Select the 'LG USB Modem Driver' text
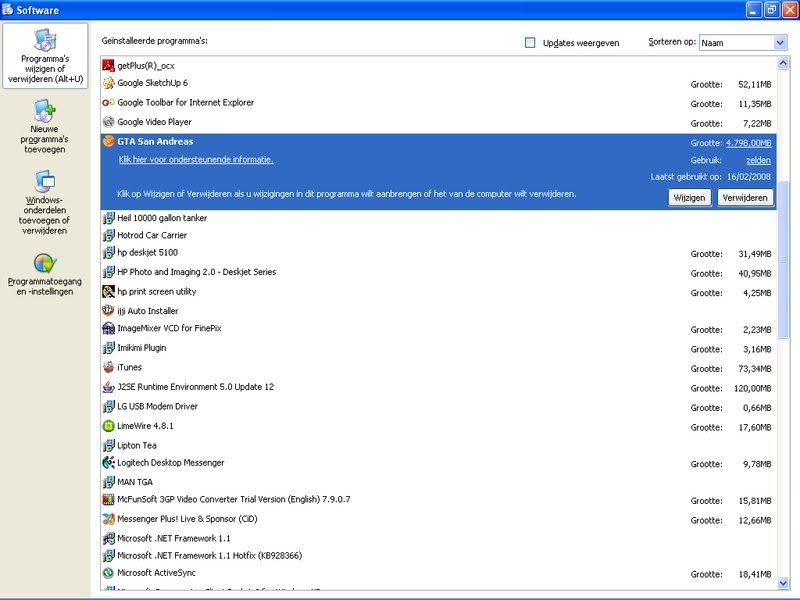Screen dimensions: 800x600 (157, 406)
